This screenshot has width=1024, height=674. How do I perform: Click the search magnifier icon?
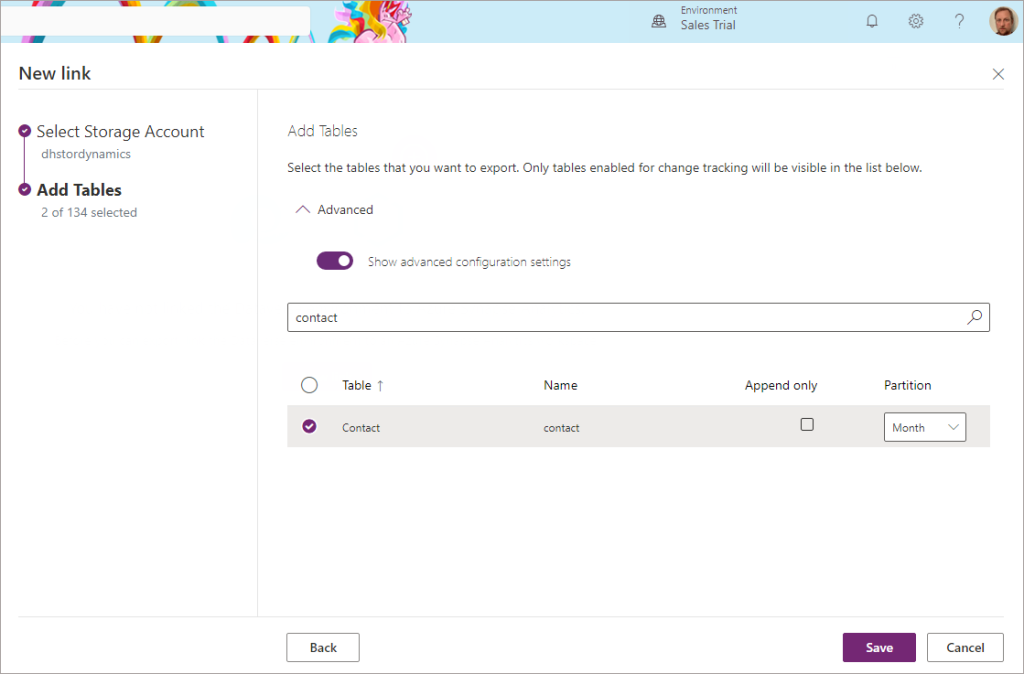coord(974,317)
